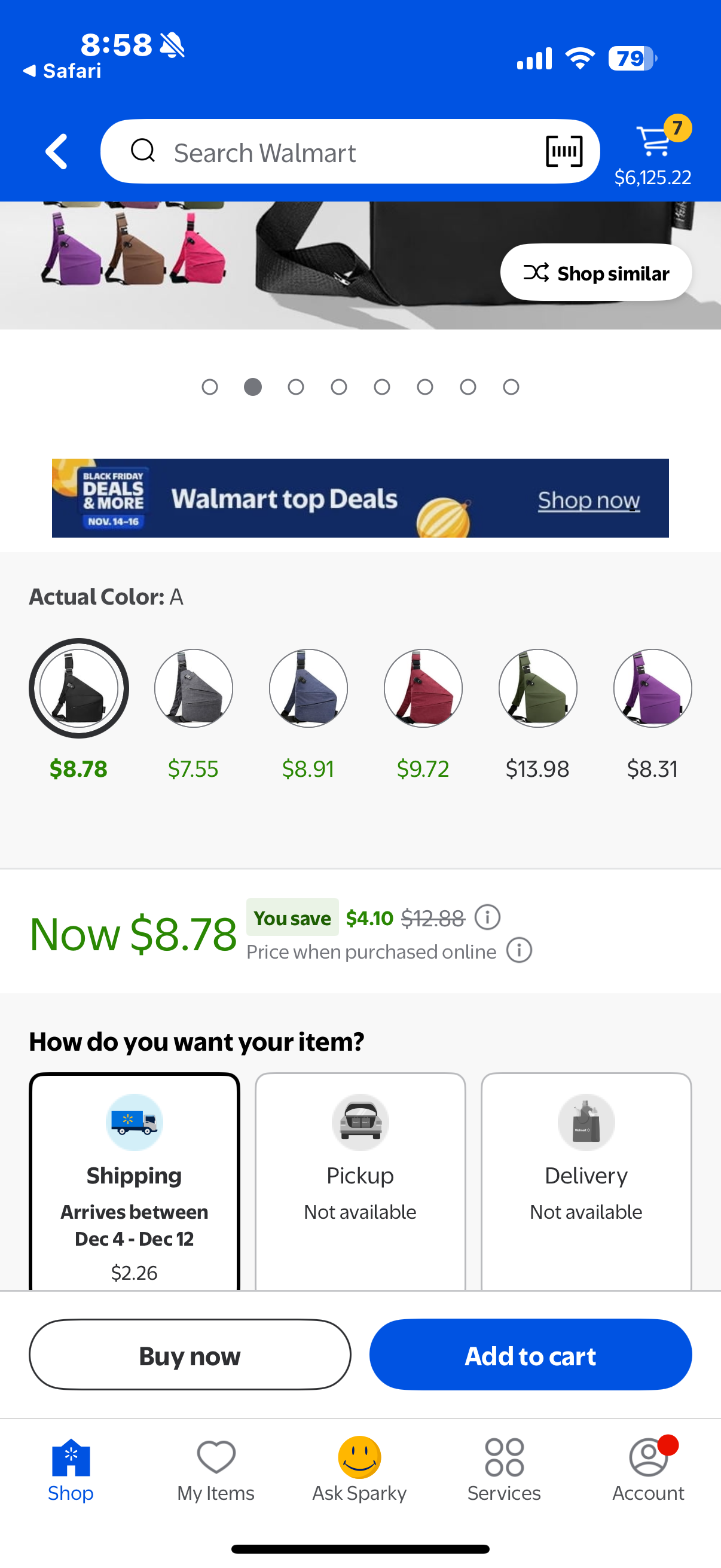Select Delivery fulfillment option
The height and width of the screenshot is (1568, 721).
(586, 1181)
